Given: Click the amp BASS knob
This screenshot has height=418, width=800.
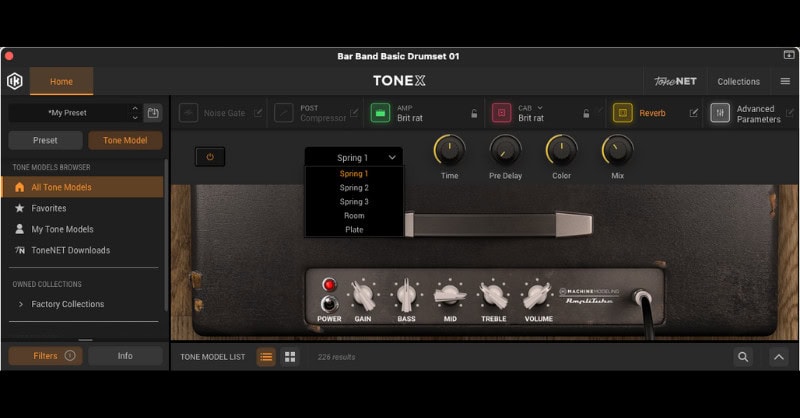Looking at the screenshot, I should pos(407,296).
